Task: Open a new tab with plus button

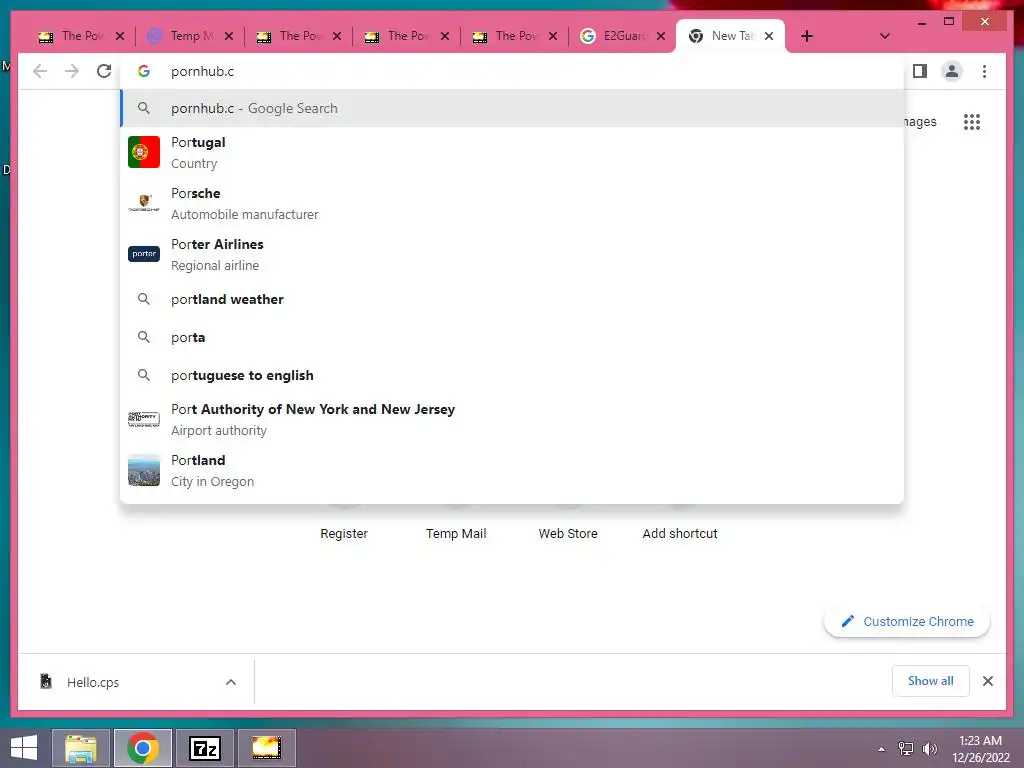Action: 807,36
